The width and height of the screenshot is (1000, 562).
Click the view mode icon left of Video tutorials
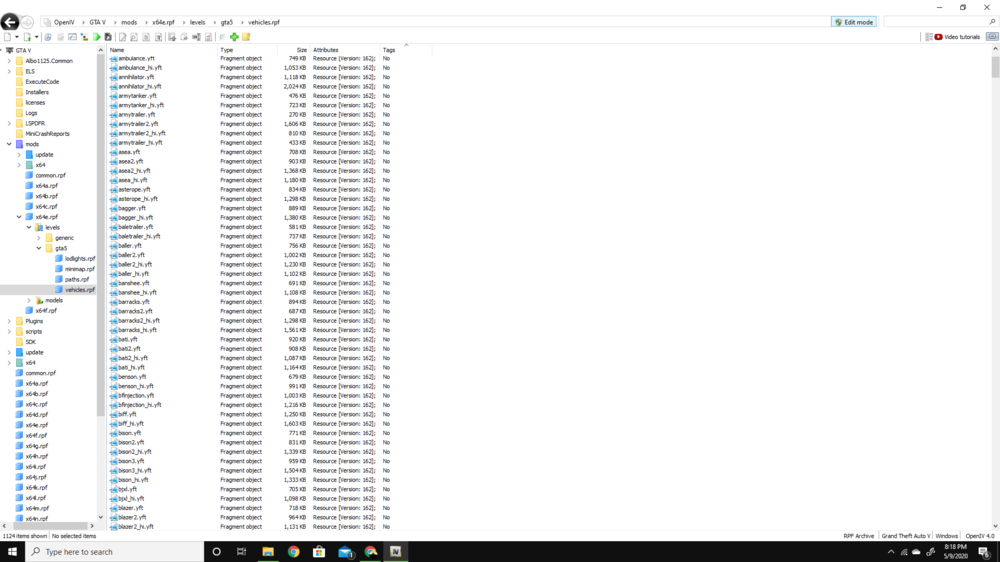(929, 37)
